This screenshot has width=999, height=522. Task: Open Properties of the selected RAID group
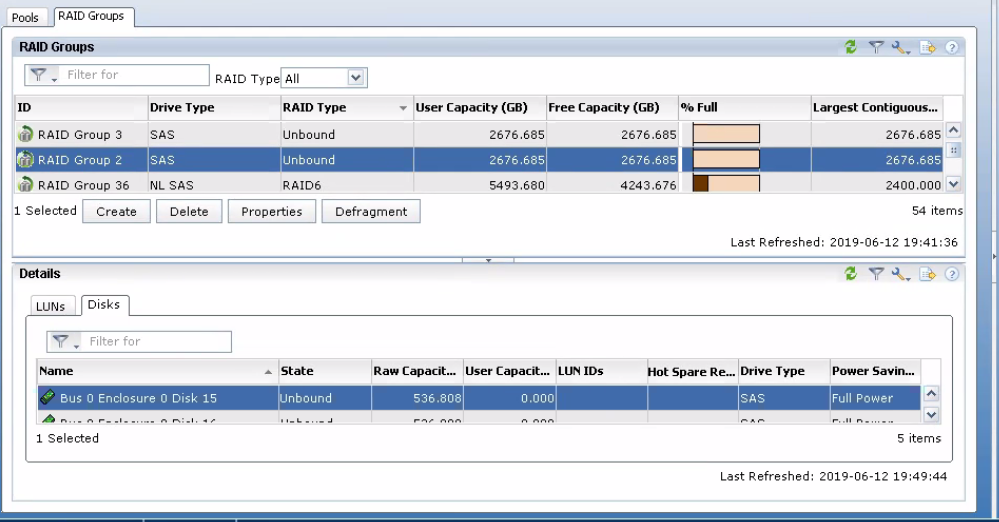271,212
